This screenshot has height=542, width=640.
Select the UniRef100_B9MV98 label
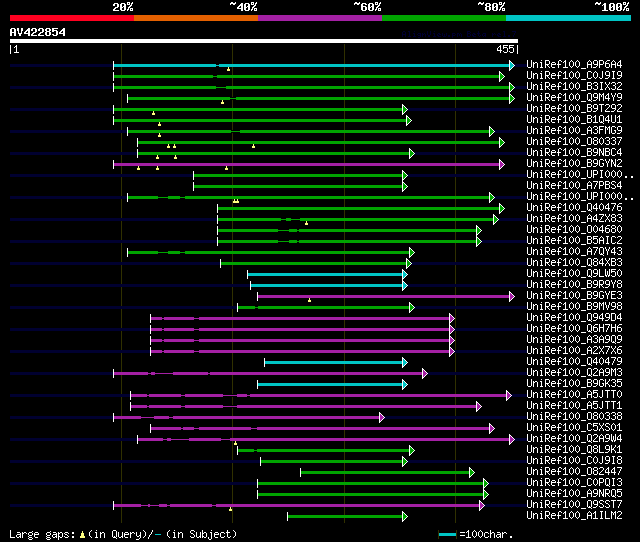point(574,307)
